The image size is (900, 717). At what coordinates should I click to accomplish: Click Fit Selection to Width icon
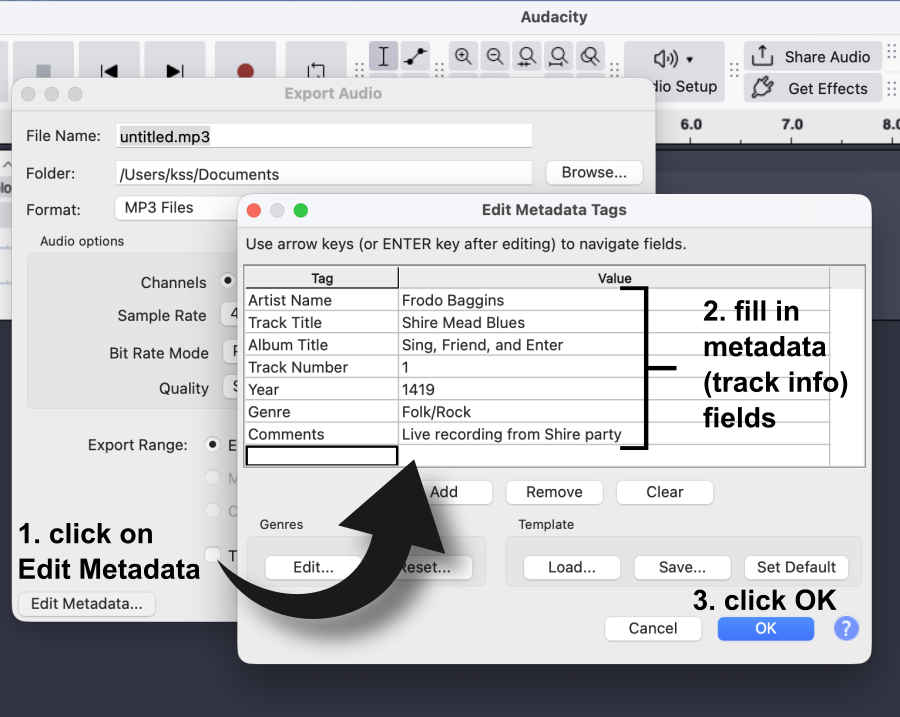526,56
